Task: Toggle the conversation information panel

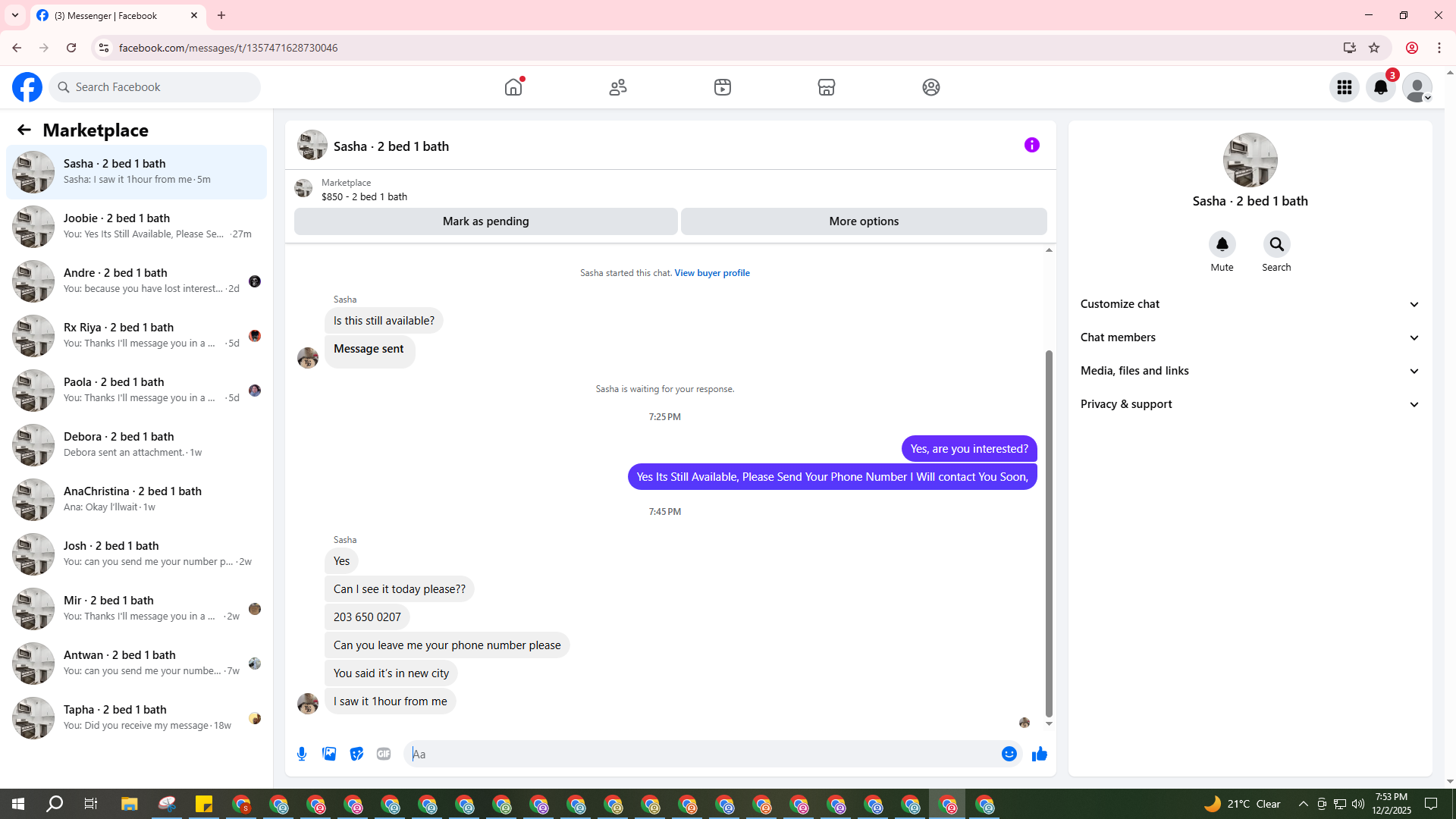Action: 1031,145
